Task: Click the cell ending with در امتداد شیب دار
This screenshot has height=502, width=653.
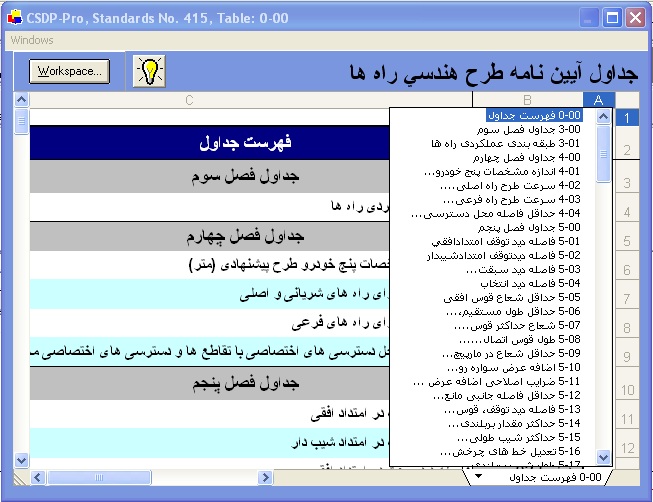Action: point(209,443)
